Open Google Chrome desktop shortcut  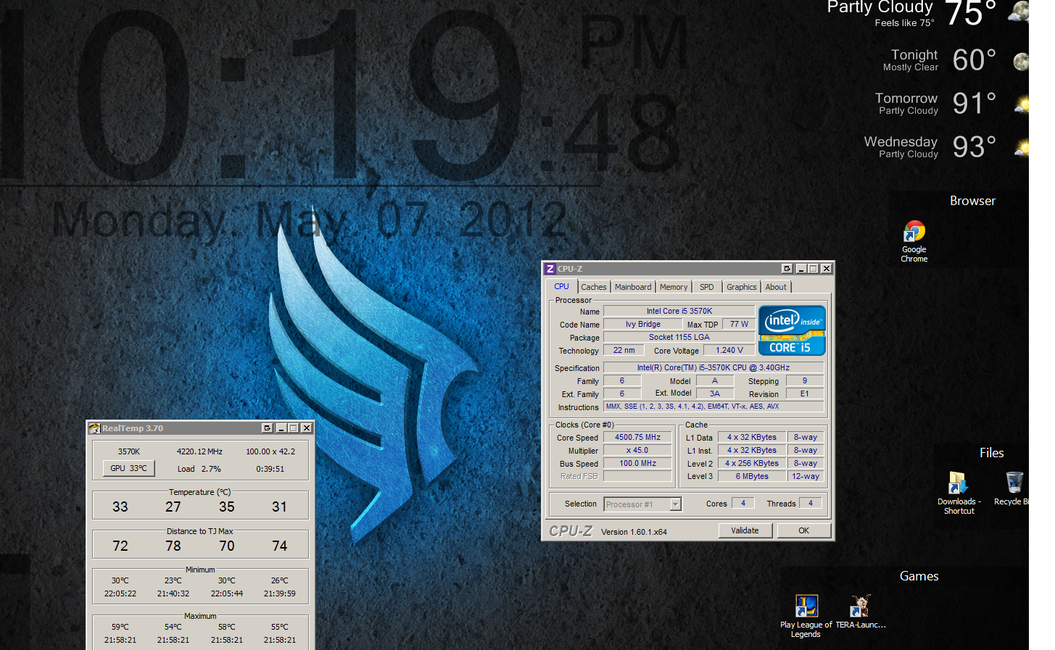[913, 233]
